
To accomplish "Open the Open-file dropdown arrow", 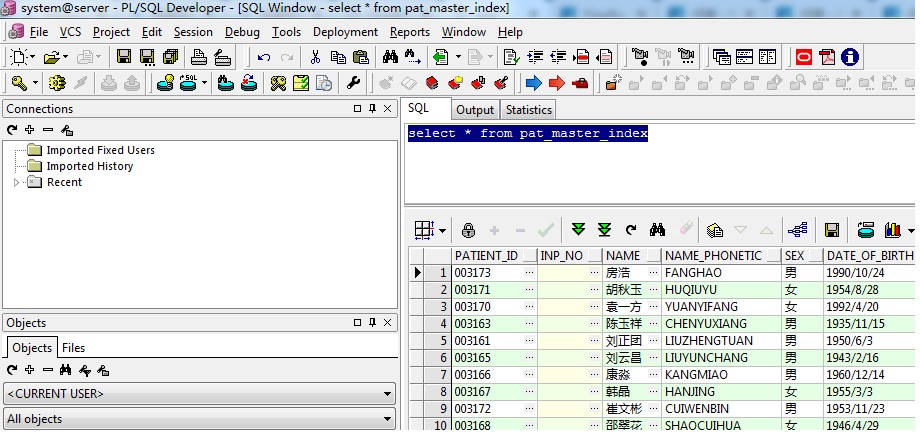I will 66,58.
